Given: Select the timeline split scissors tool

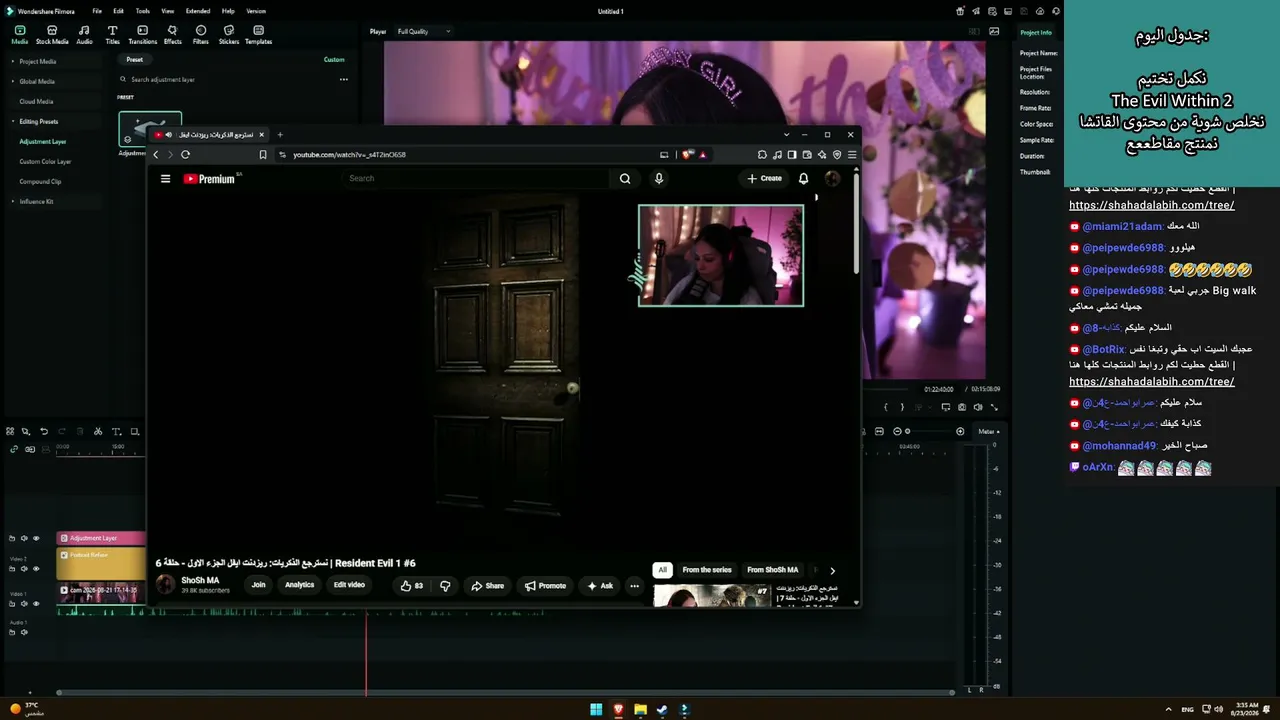Looking at the screenshot, I should [x=98, y=432].
